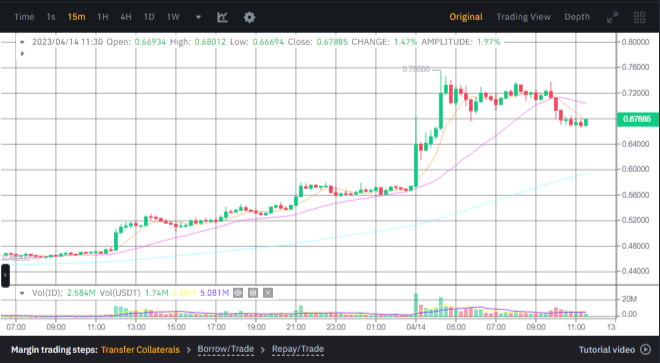The height and width of the screenshot is (363, 660).
Task: Switch to the 1H interval
Action: click(x=103, y=17)
